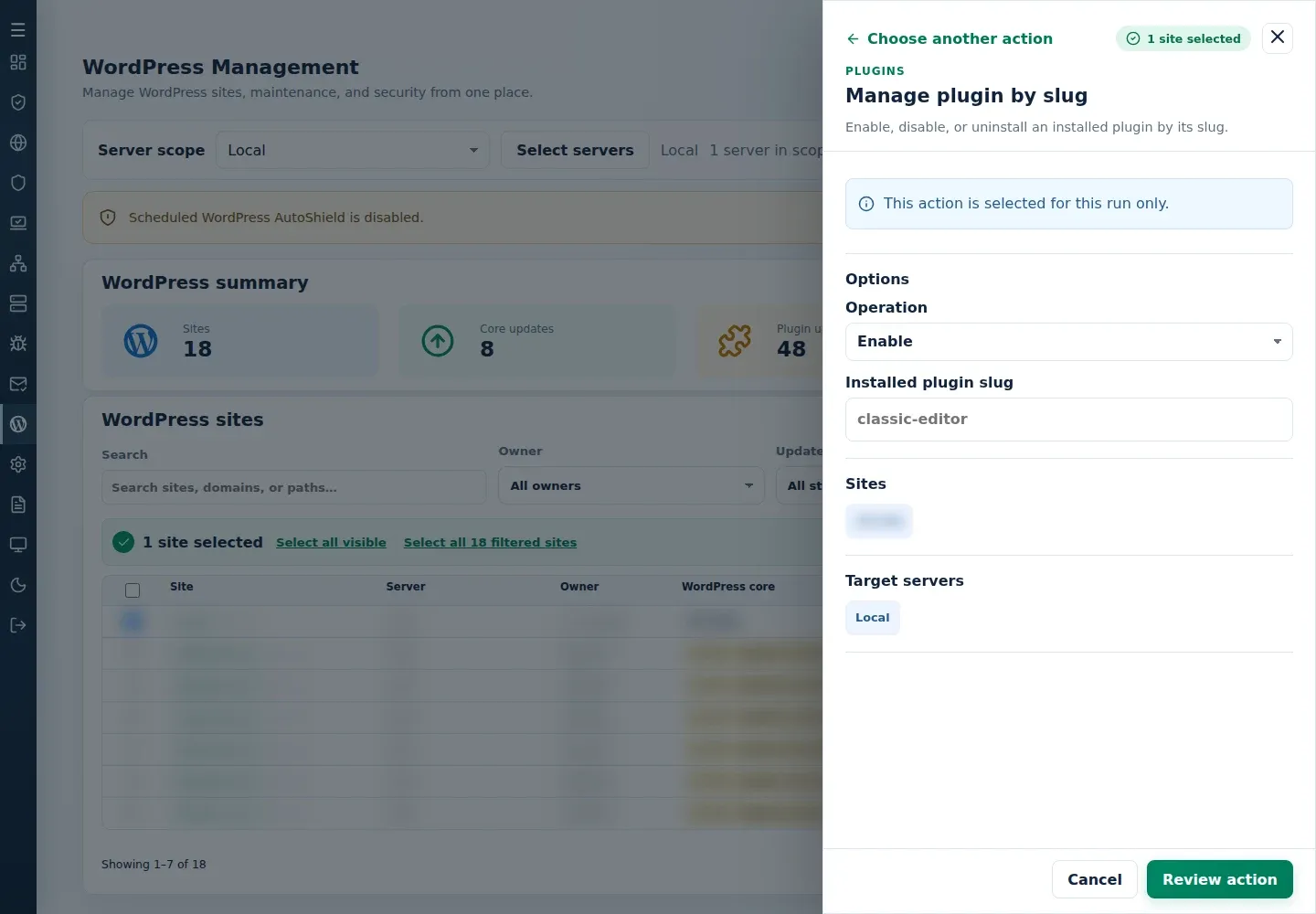
Task: Click the info icon in run-only notice
Action: point(866,204)
